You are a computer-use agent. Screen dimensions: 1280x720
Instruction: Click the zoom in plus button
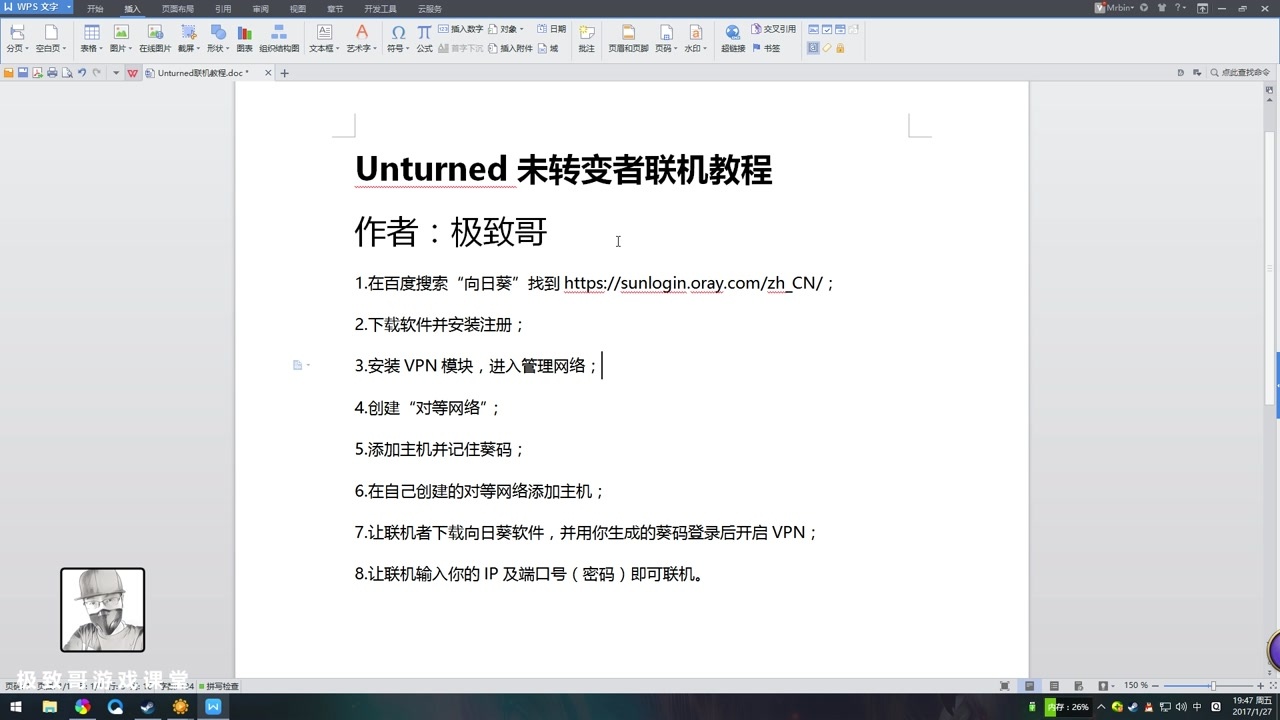pyautogui.click(x=1260, y=686)
